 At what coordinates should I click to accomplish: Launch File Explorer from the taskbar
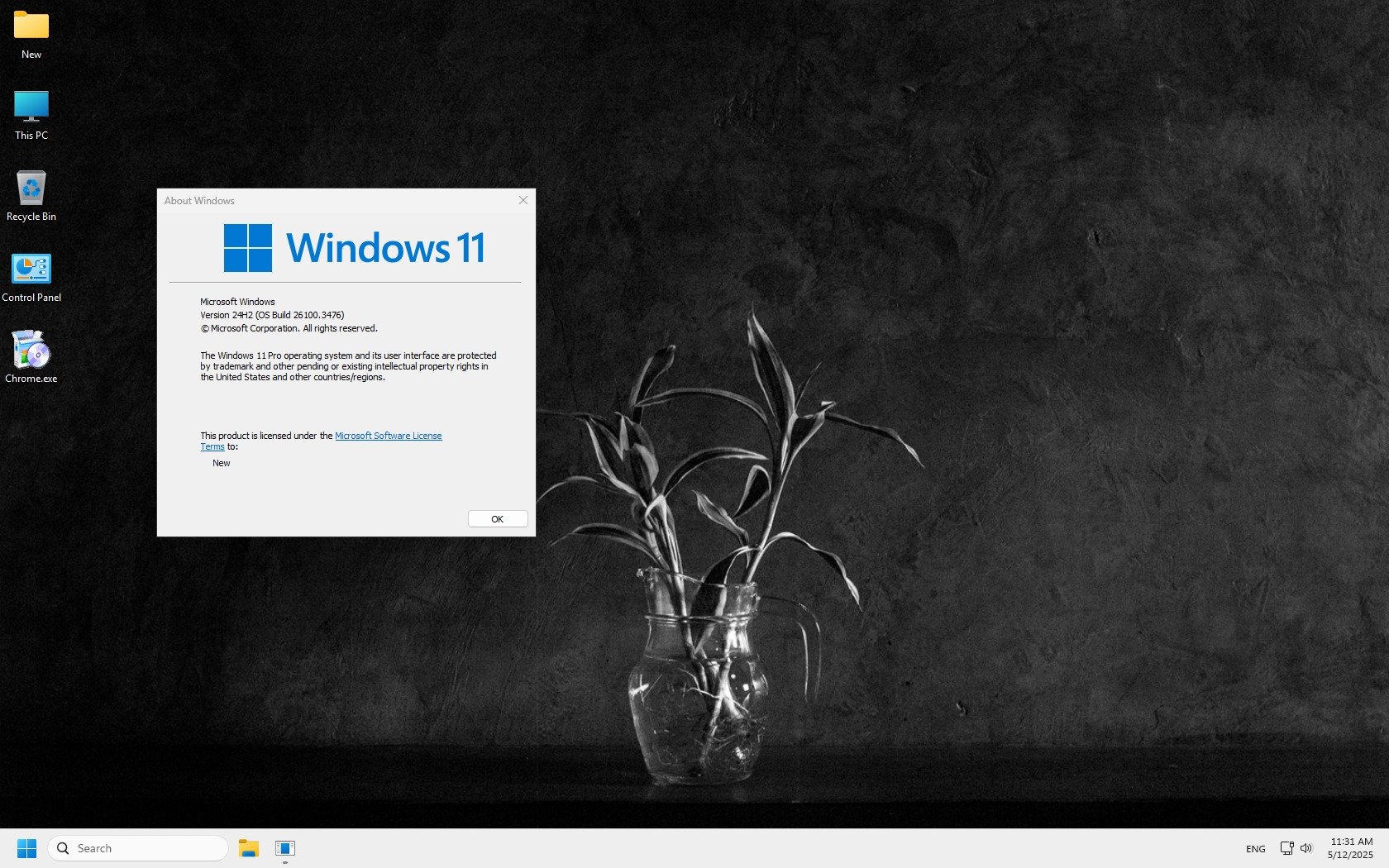click(249, 848)
